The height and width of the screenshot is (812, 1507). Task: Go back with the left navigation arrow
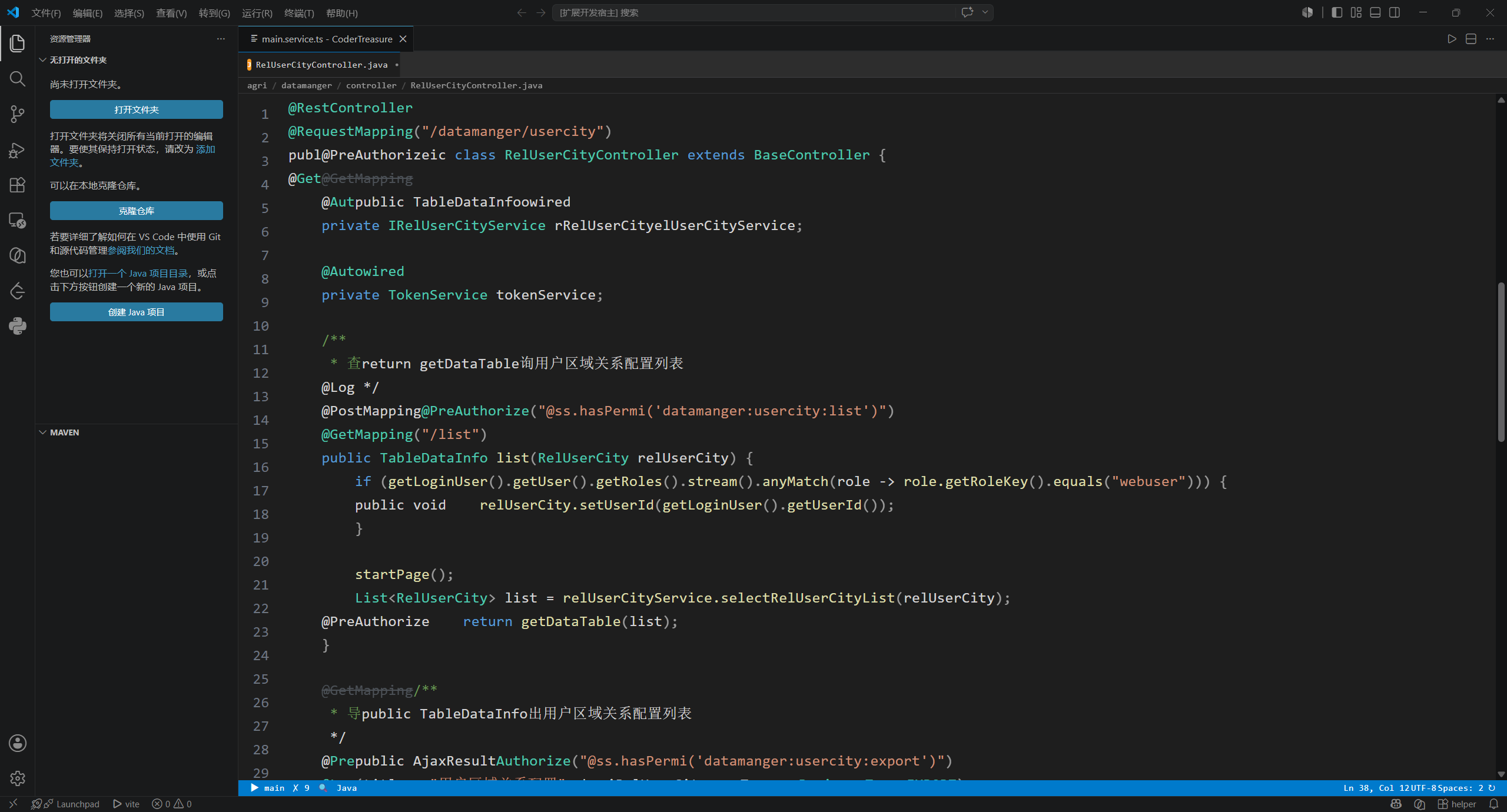pyautogui.click(x=521, y=12)
